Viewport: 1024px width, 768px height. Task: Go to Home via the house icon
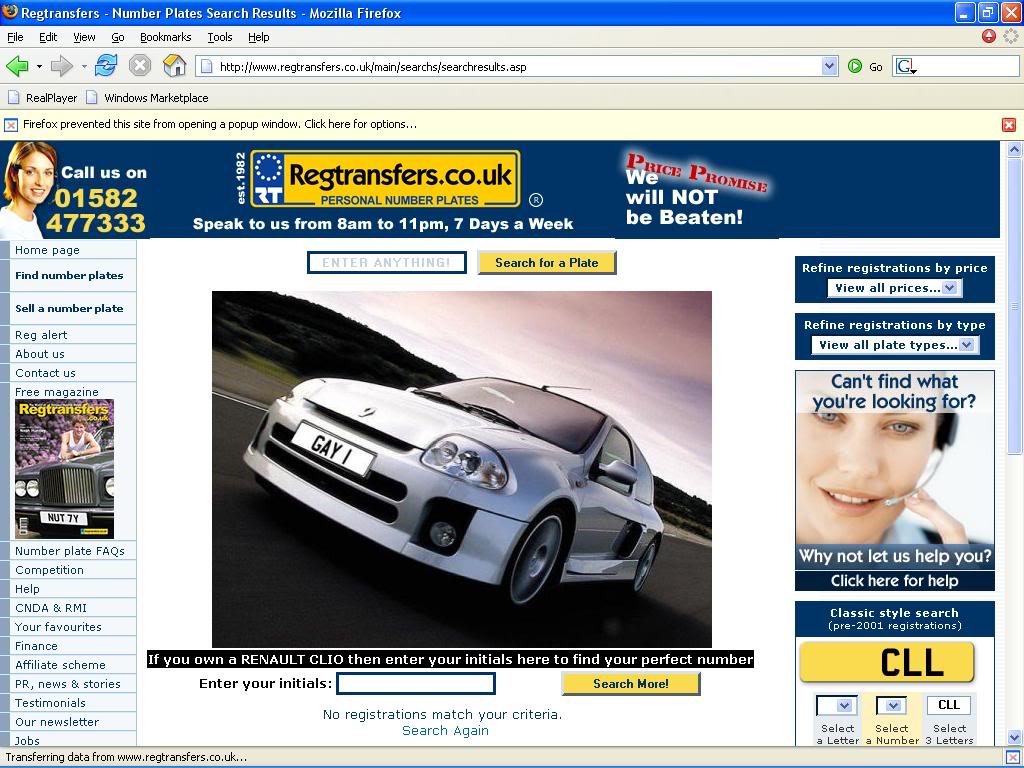tap(175, 67)
